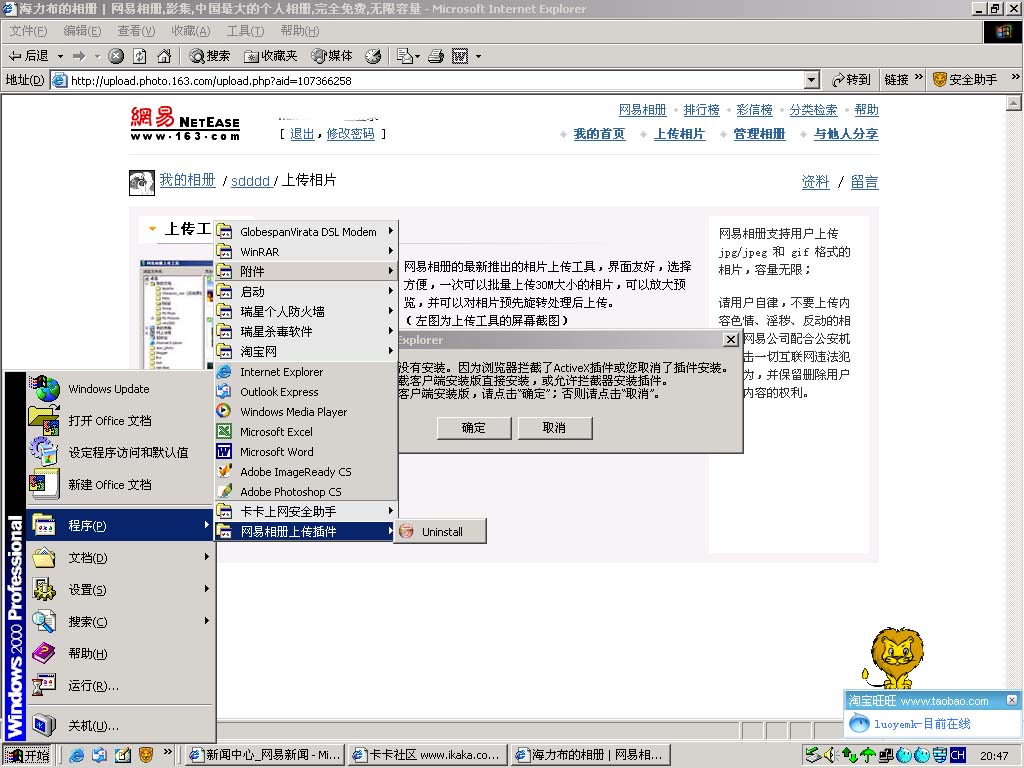Click 关机(U)... in the Start menu
The image size is (1024, 768).
point(120,726)
